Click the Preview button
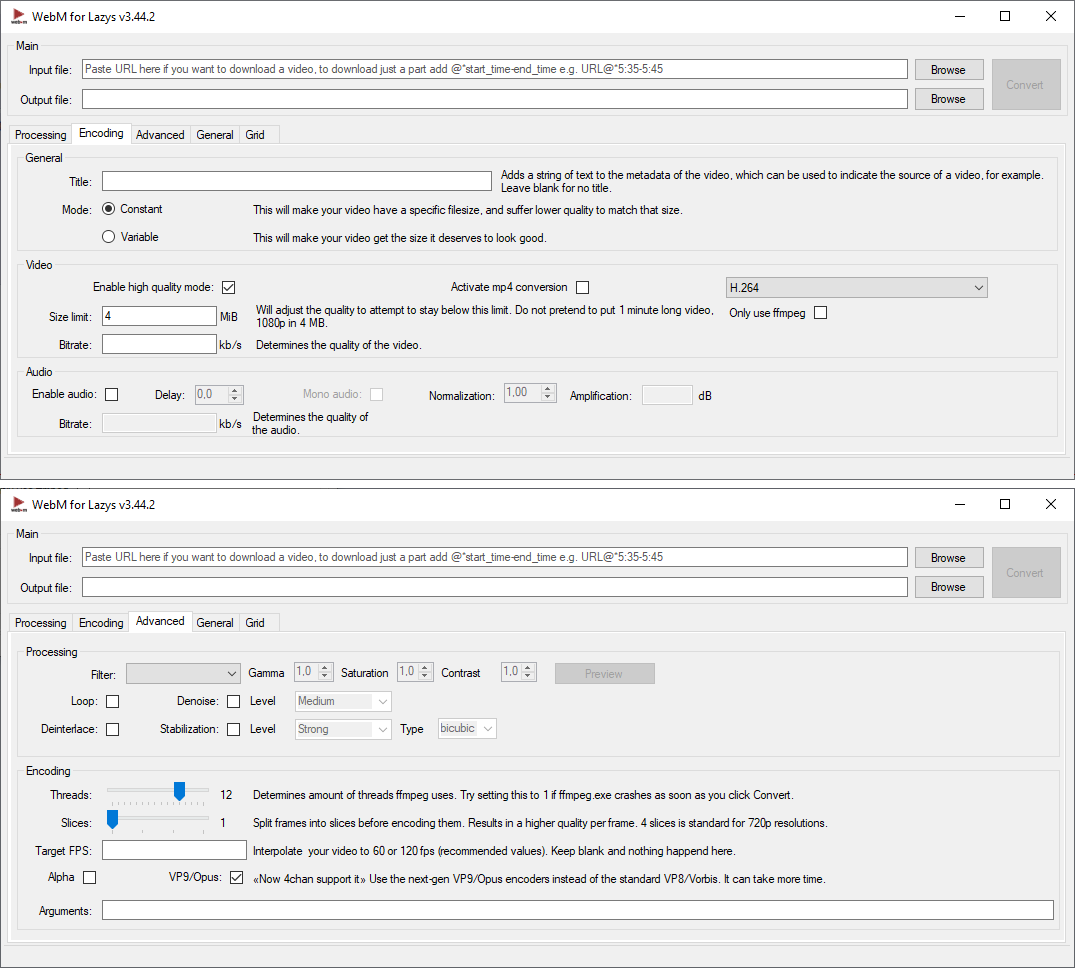This screenshot has width=1075, height=971. 605,674
